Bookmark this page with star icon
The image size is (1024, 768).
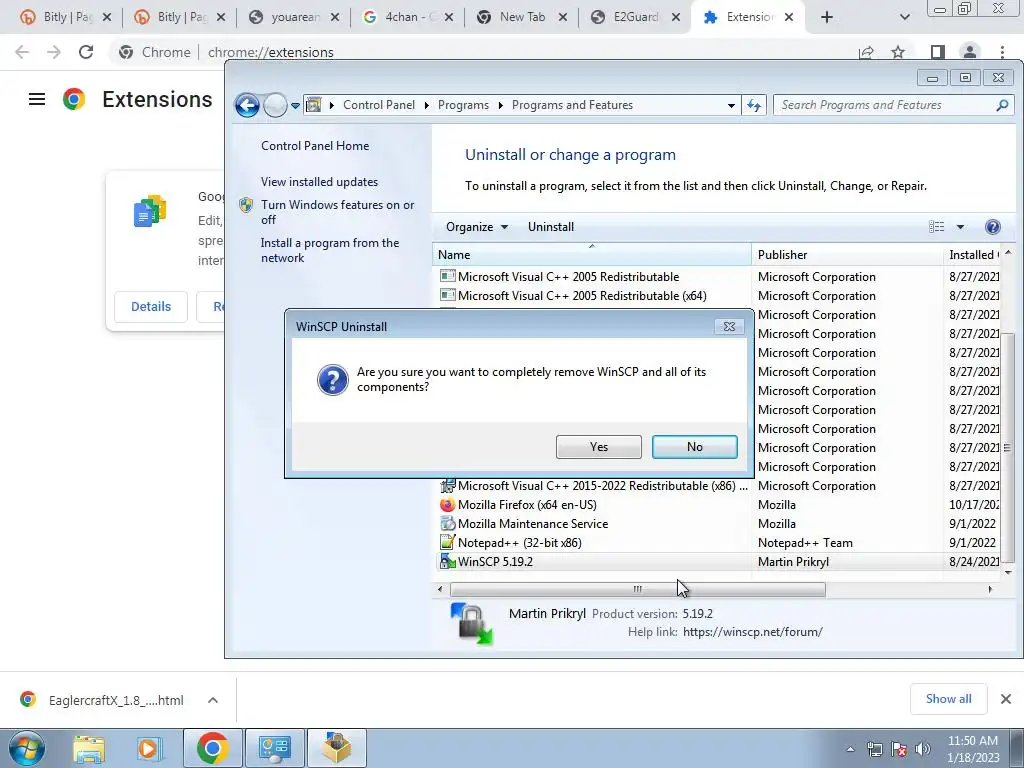click(x=898, y=52)
